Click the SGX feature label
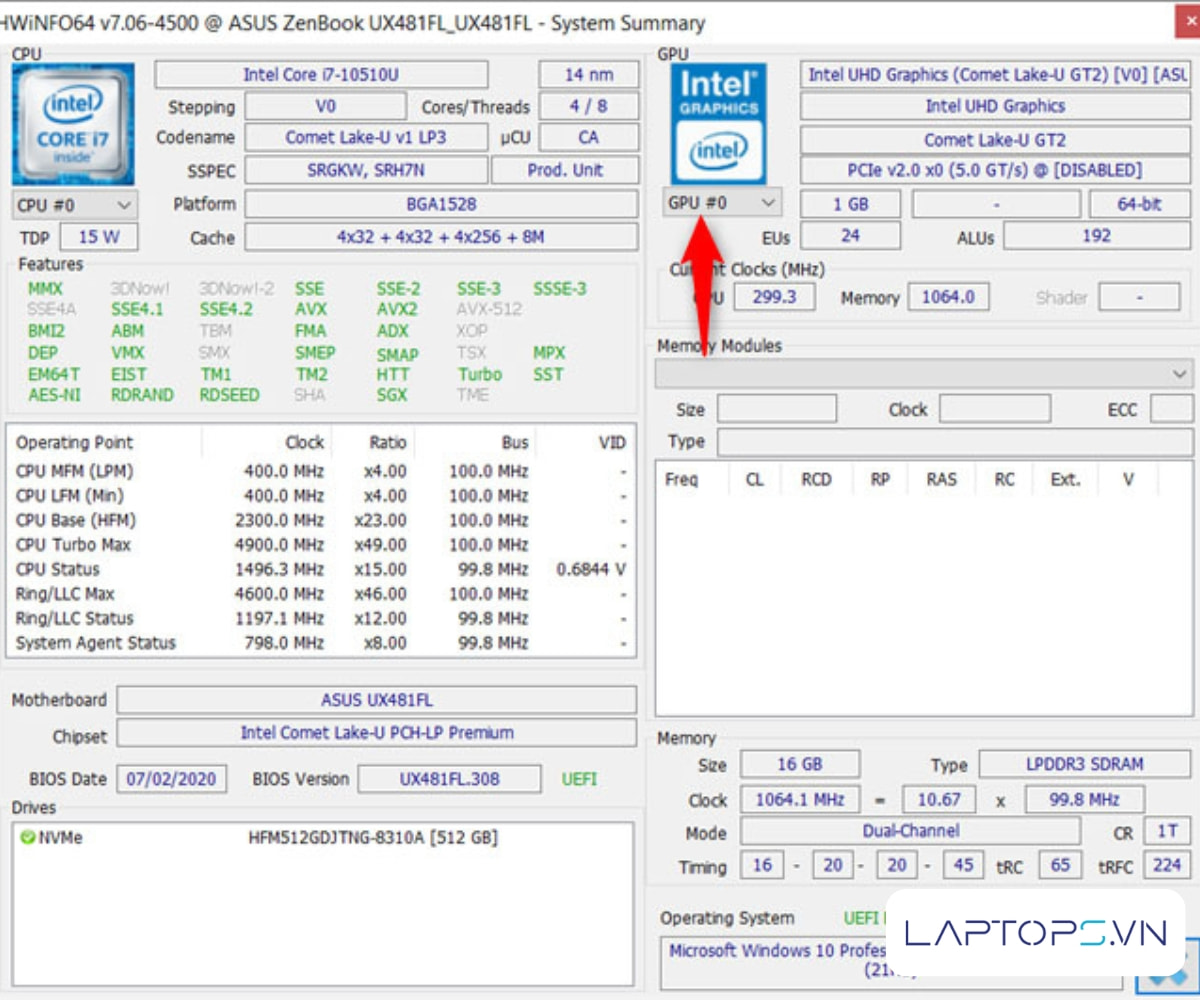The image size is (1200, 1000). [392, 395]
